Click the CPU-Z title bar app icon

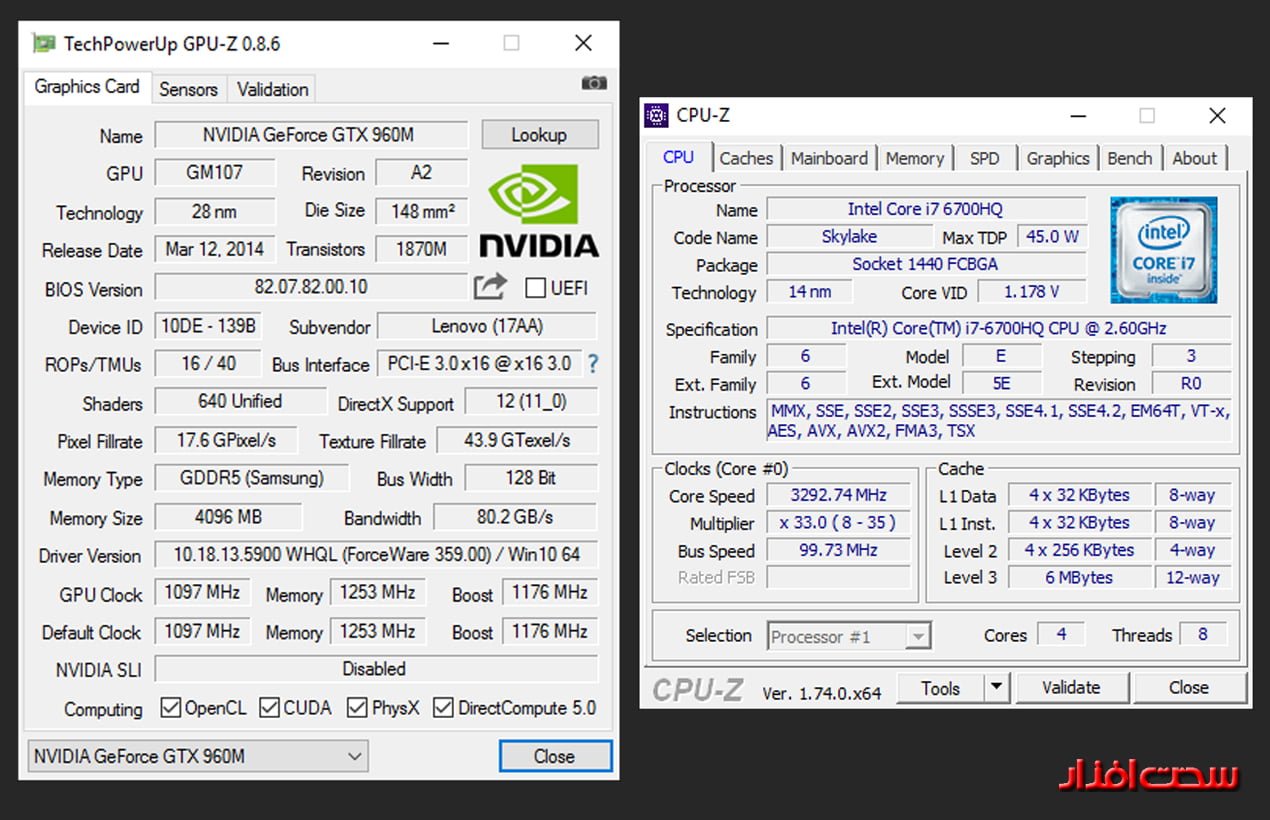656,115
